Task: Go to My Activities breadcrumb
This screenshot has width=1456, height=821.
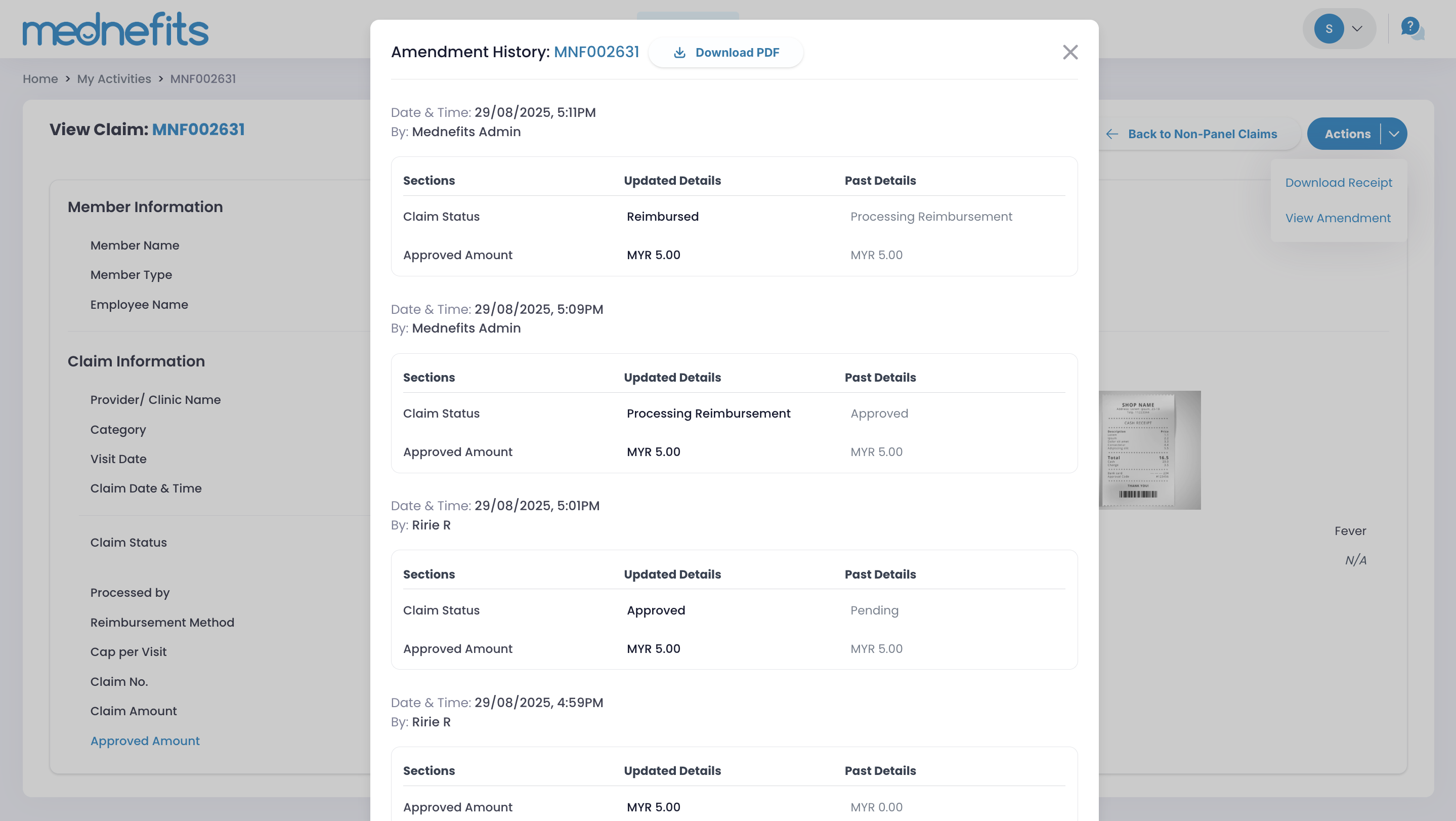Action: 114,79
